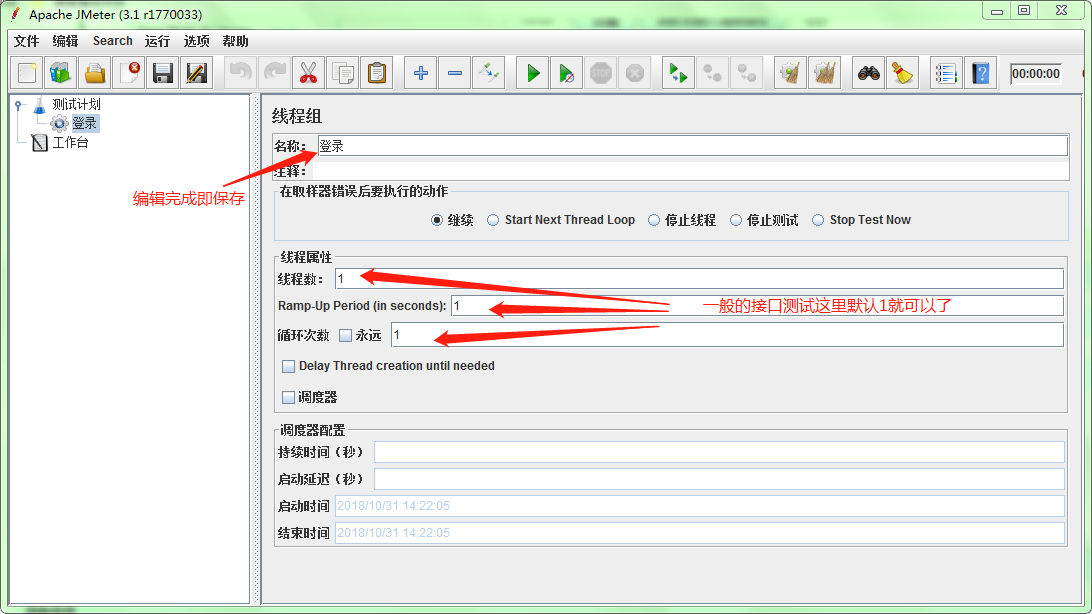Viewport: 1092px width, 614px height.
Task: Collapse the 测试计划 tree node
Action: coord(19,105)
